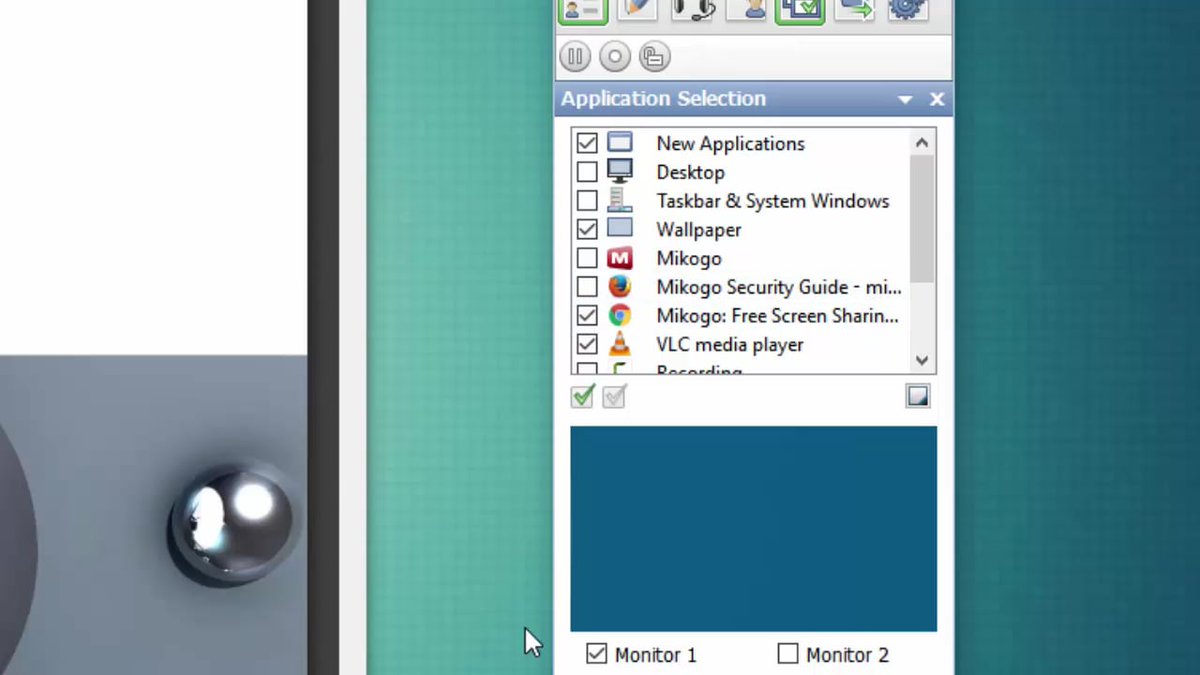Pause the screen sharing transmission
The image size is (1200, 675).
[x=576, y=57]
